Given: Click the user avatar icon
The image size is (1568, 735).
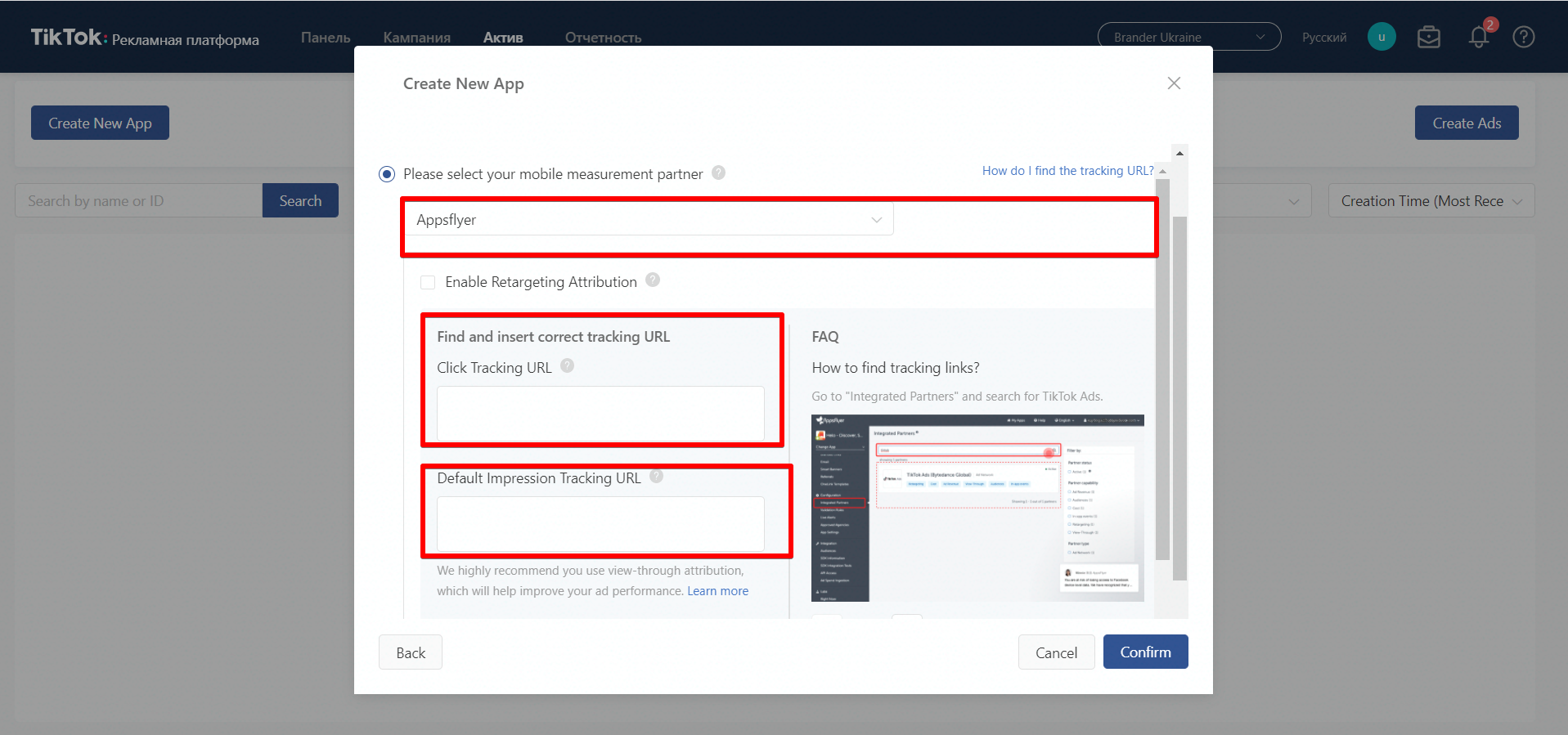Looking at the screenshot, I should tap(1382, 37).
